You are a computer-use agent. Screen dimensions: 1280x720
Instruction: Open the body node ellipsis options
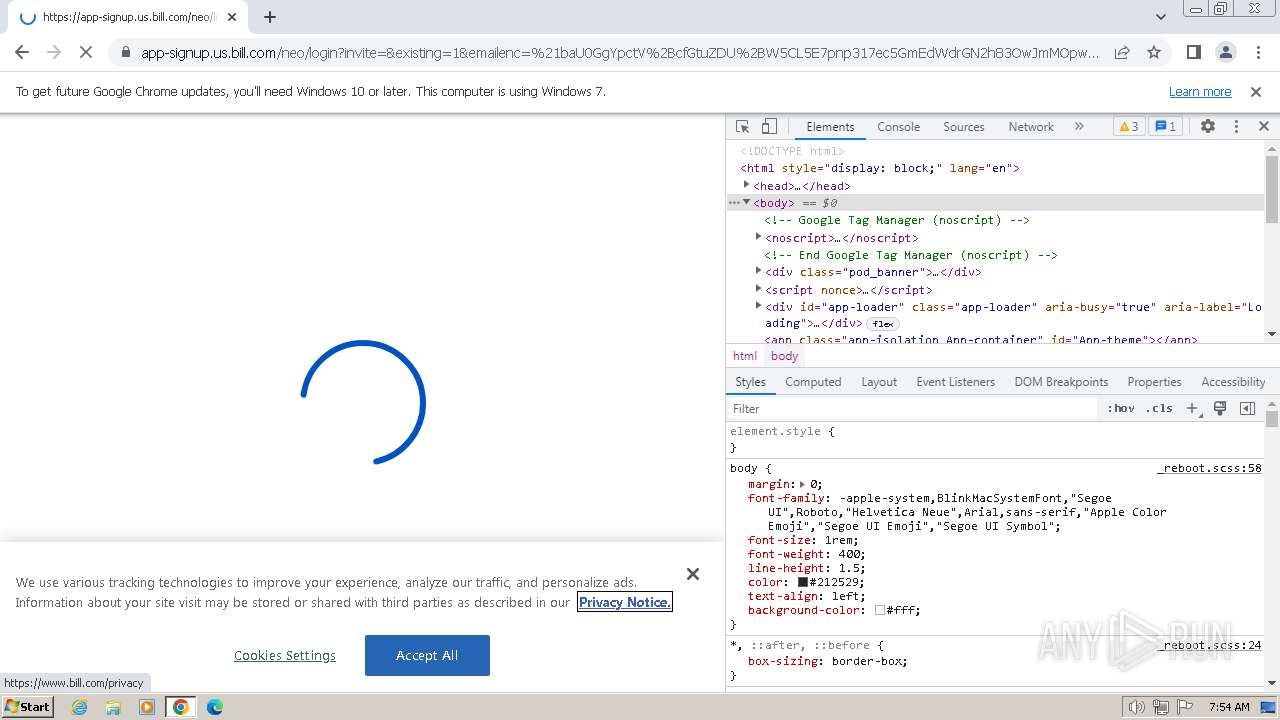734,202
